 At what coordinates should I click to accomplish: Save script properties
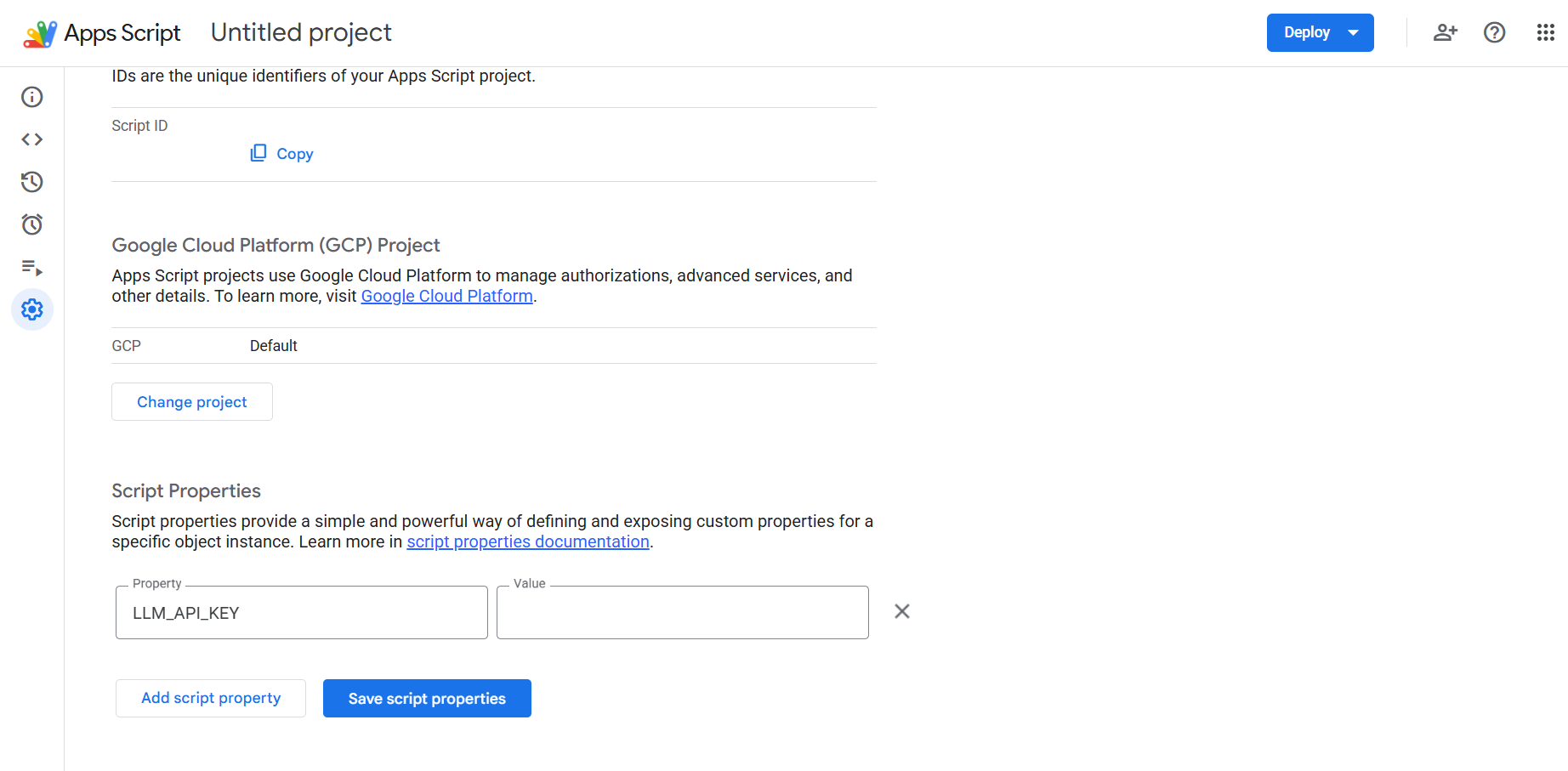pos(427,698)
